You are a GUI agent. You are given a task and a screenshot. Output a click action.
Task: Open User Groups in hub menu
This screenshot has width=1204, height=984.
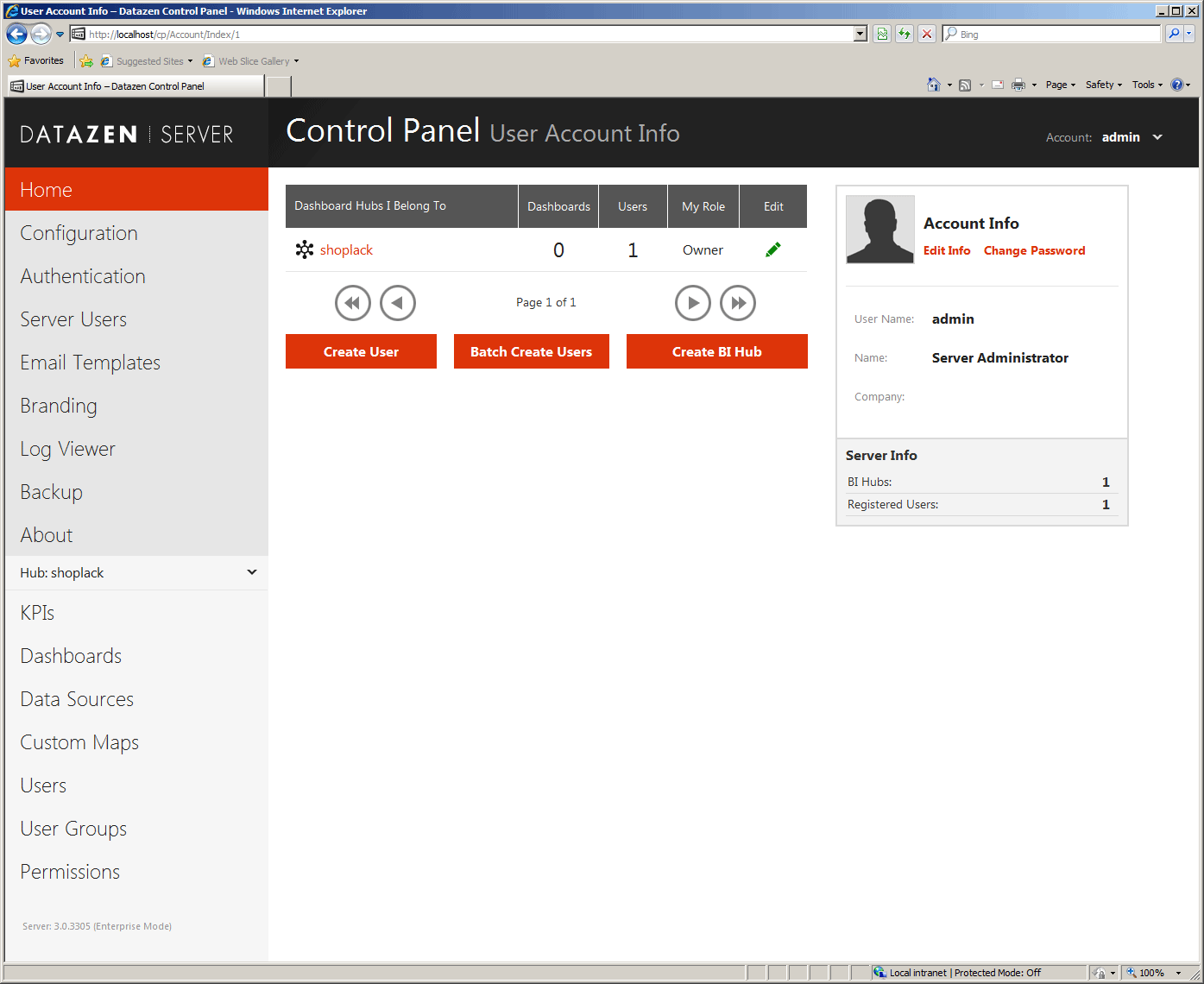[136, 829]
